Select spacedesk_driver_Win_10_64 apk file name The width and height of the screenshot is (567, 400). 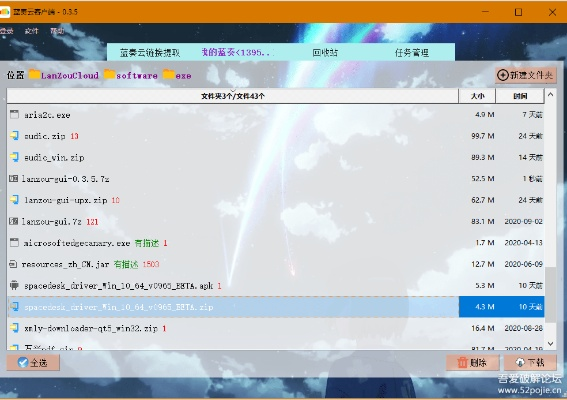pyautogui.click(x=119, y=286)
